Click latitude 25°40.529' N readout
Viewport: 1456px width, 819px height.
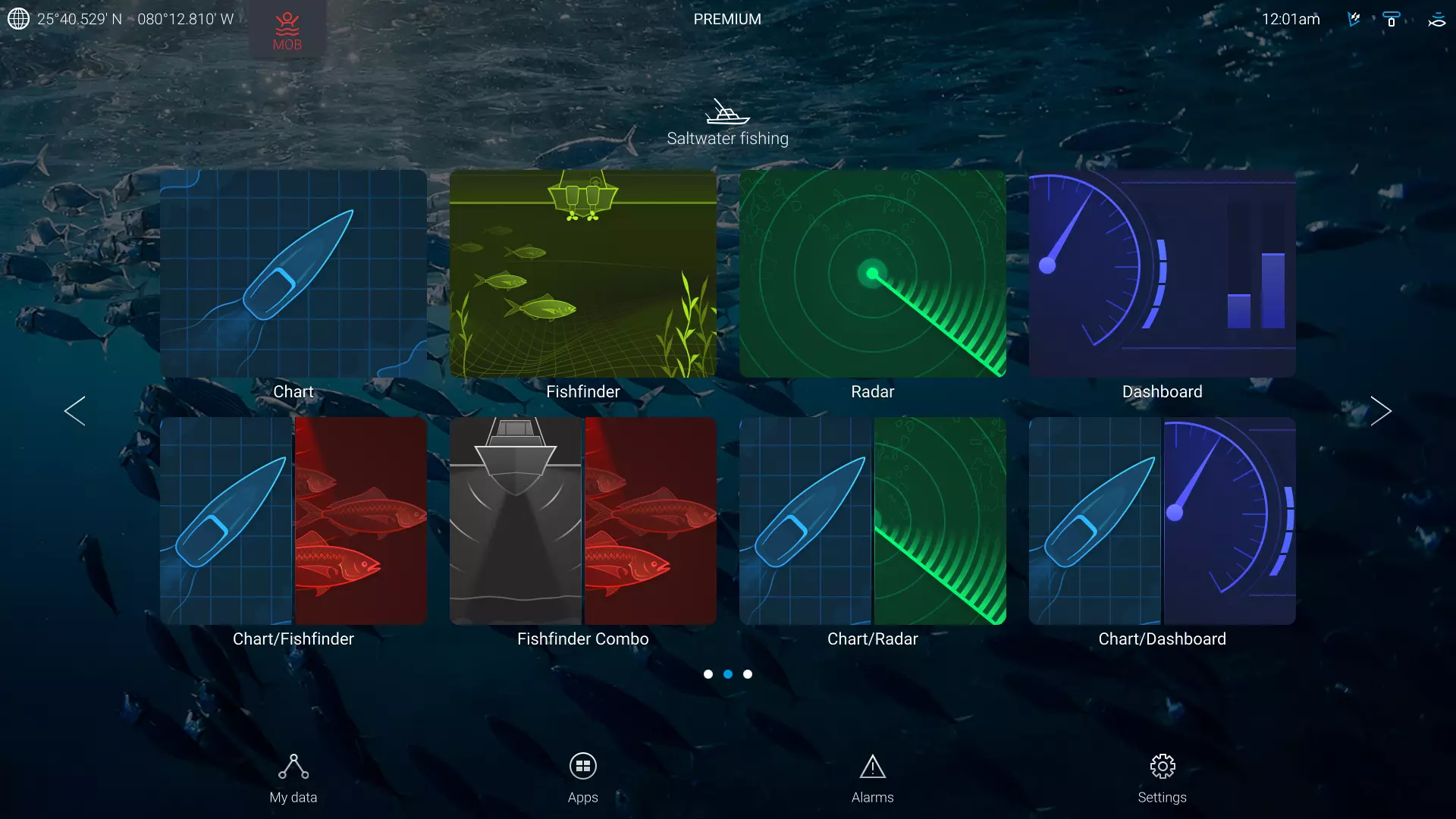(80, 19)
